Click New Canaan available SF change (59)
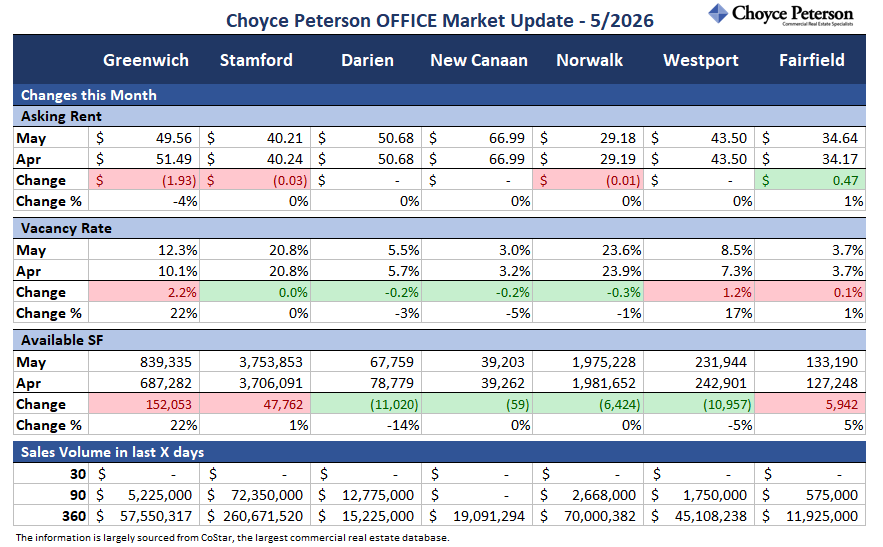883x547 pixels. pyautogui.click(x=517, y=405)
